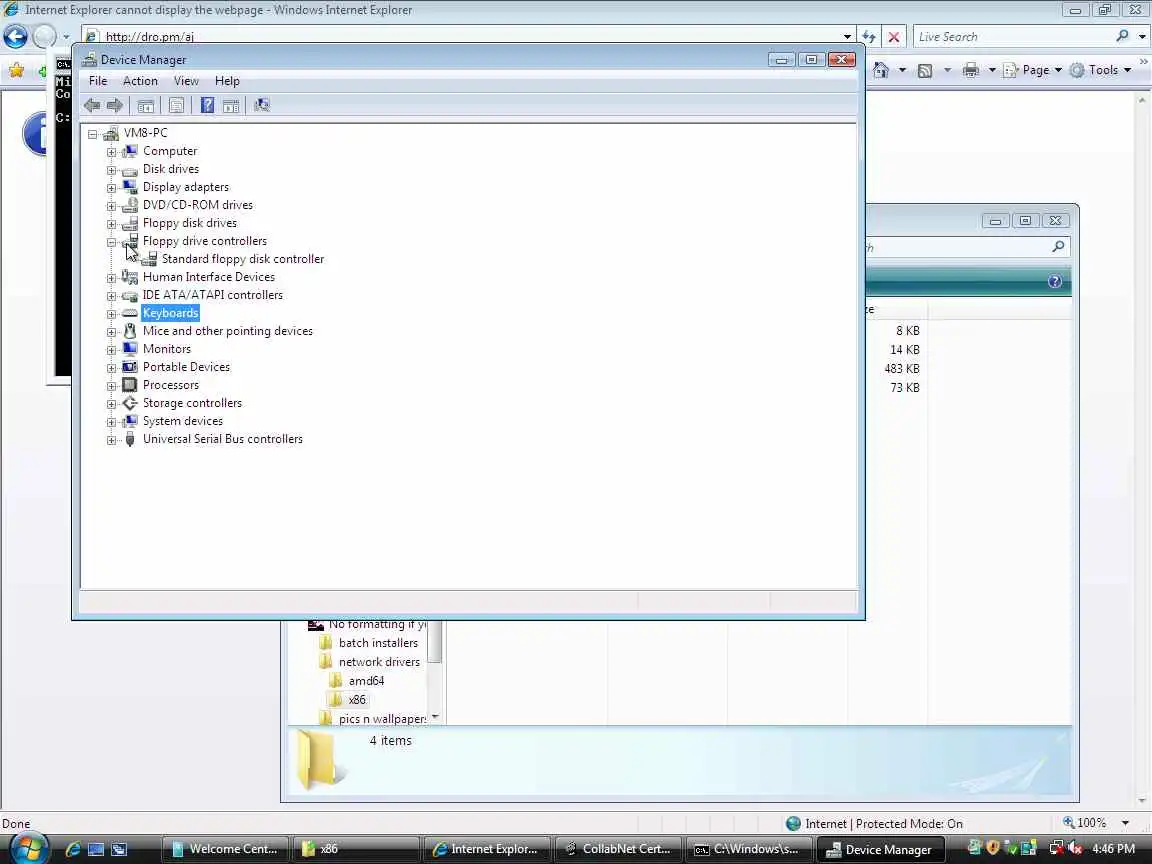1152x864 pixels.
Task: Expand the DVD/CD-ROM drives category
Action: [x=112, y=206]
